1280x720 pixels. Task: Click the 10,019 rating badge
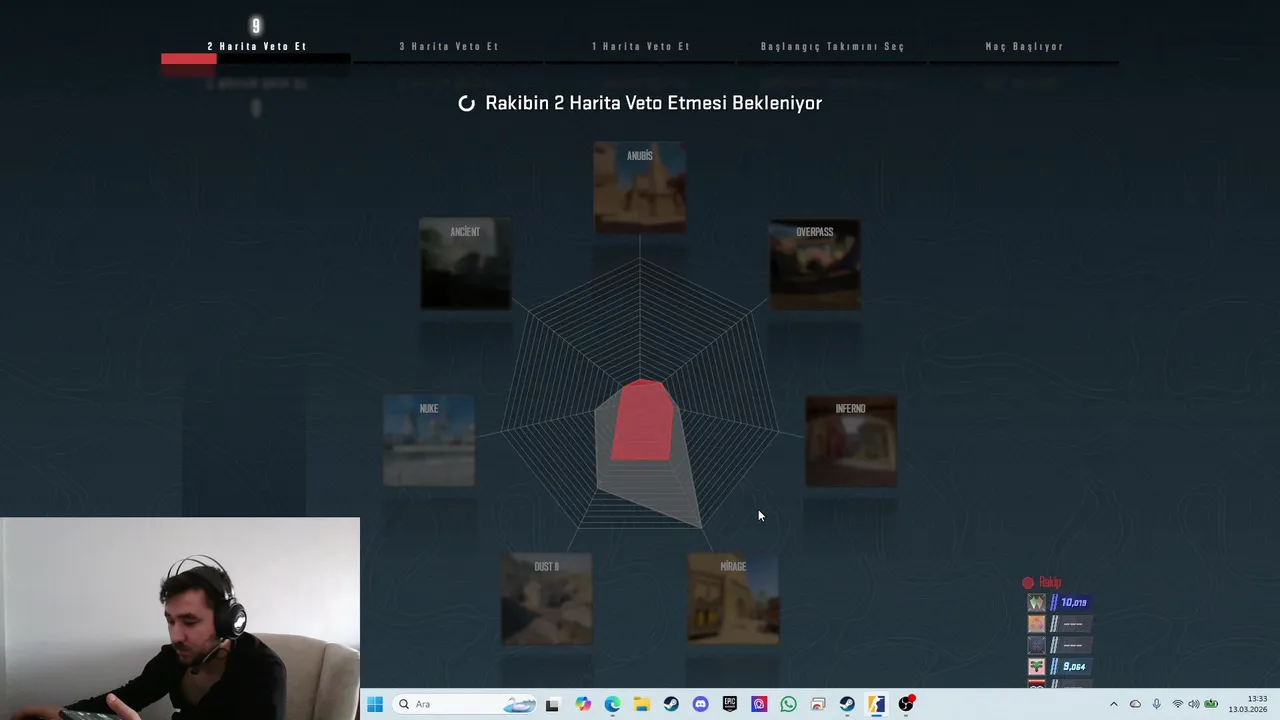pos(1070,603)
